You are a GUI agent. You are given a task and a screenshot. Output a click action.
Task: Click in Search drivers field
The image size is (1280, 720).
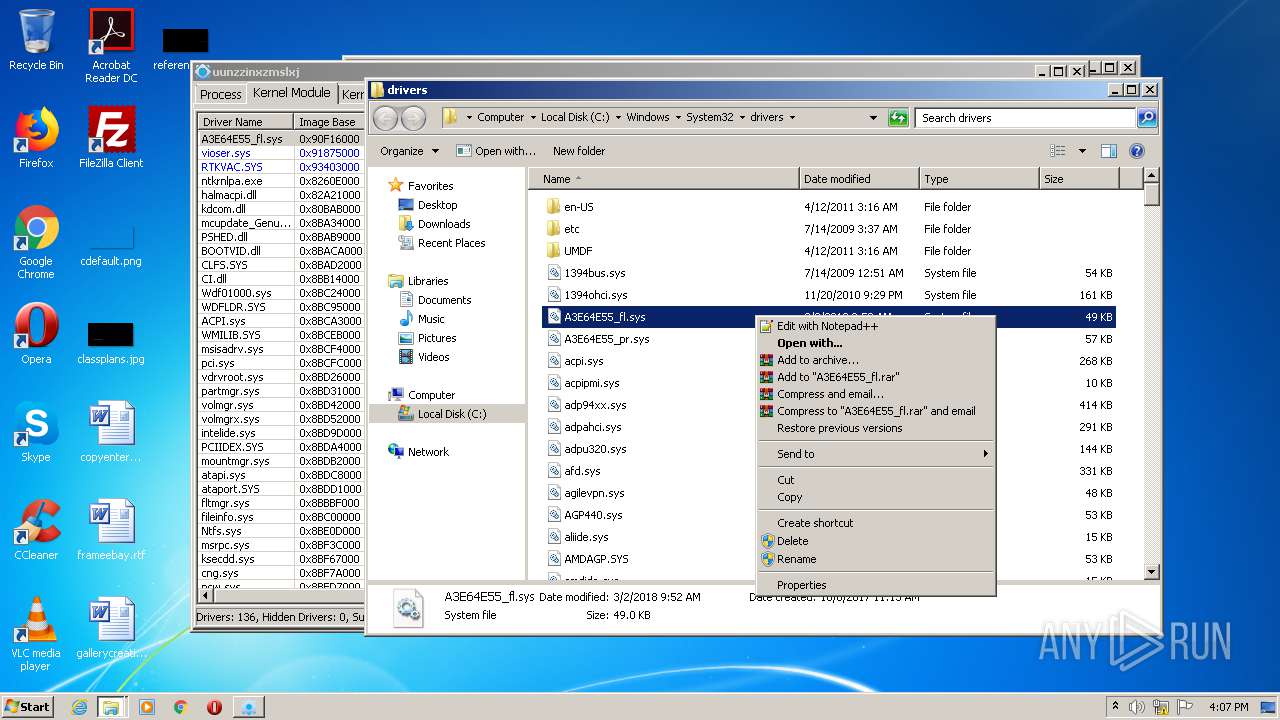1026,118
